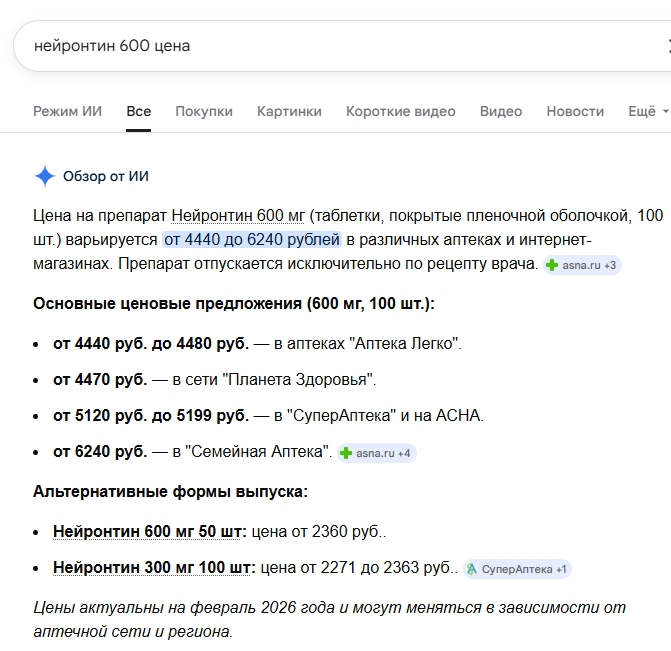Switch to the Режим ИИ tab
The height and width of the screenshot is (651, 671).
pyautogui.click(x=67, y=112)
